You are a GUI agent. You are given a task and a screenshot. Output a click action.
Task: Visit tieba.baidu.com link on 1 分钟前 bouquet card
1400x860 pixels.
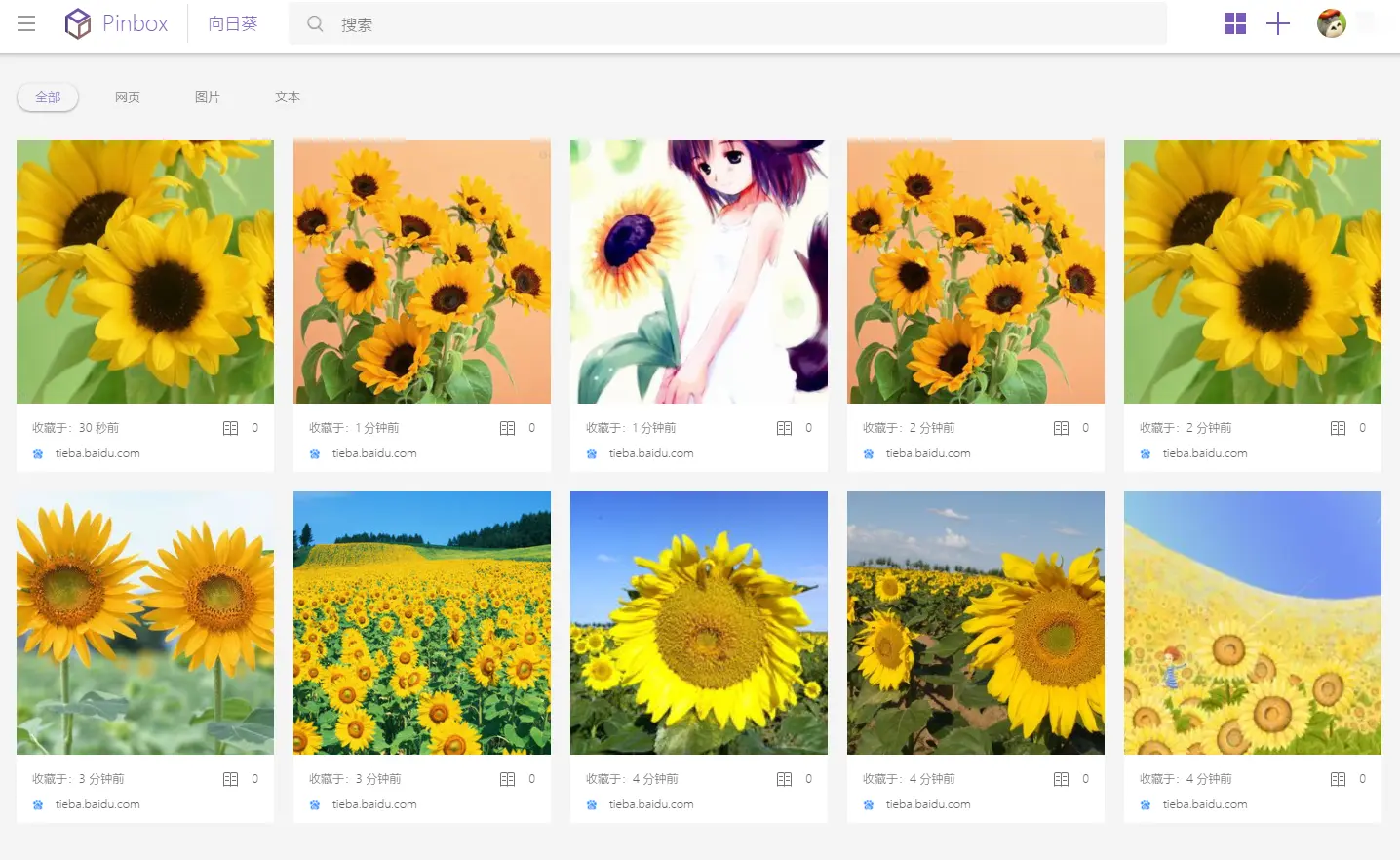point(374,453)
